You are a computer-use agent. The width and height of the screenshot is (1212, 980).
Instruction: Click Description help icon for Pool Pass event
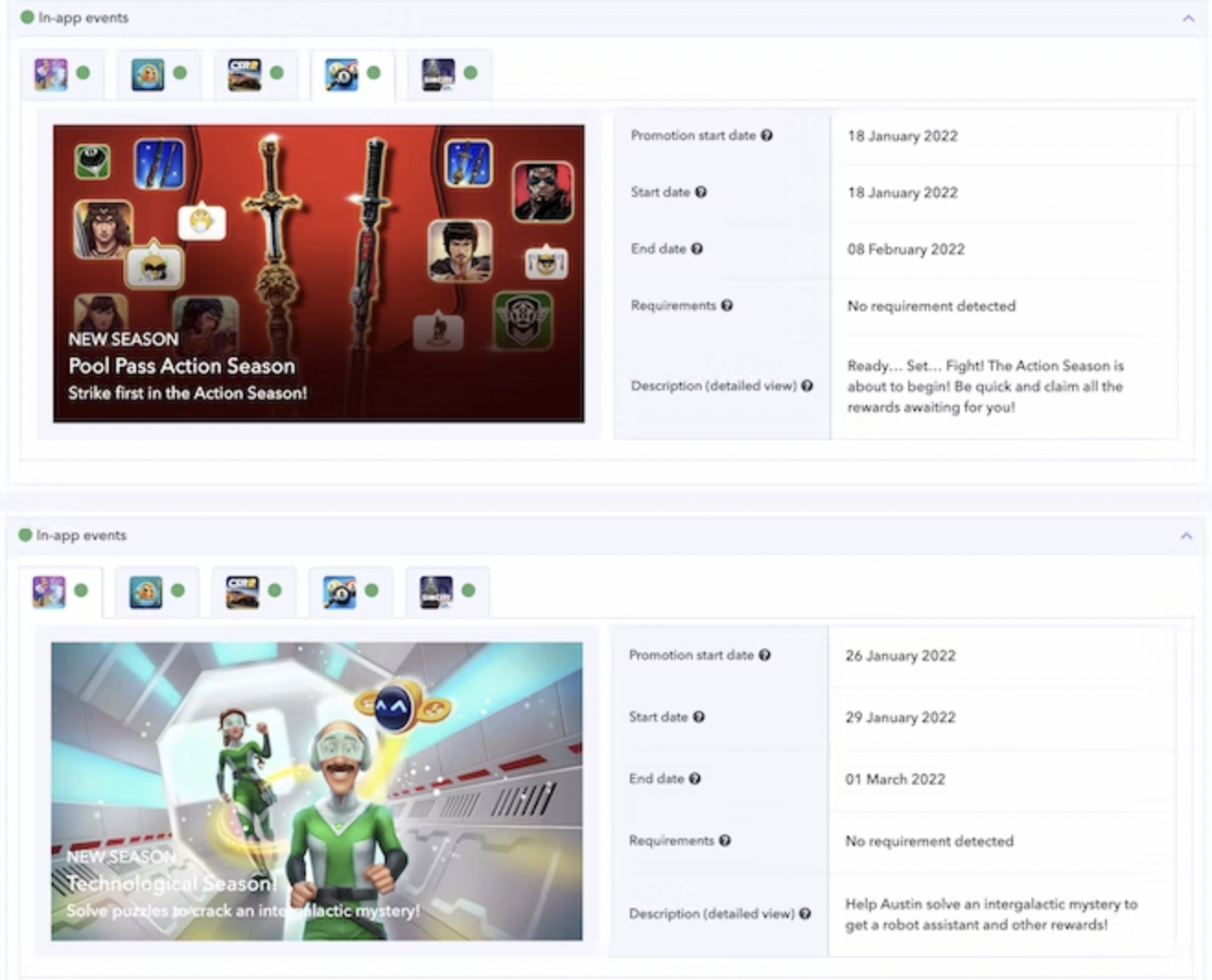(807, 386)
